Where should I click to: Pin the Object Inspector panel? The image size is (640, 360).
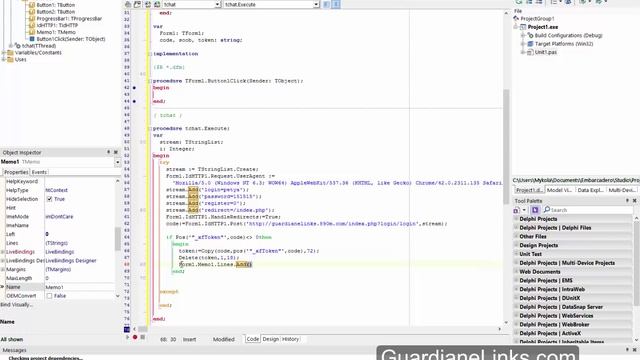click(x=109, y=152)
